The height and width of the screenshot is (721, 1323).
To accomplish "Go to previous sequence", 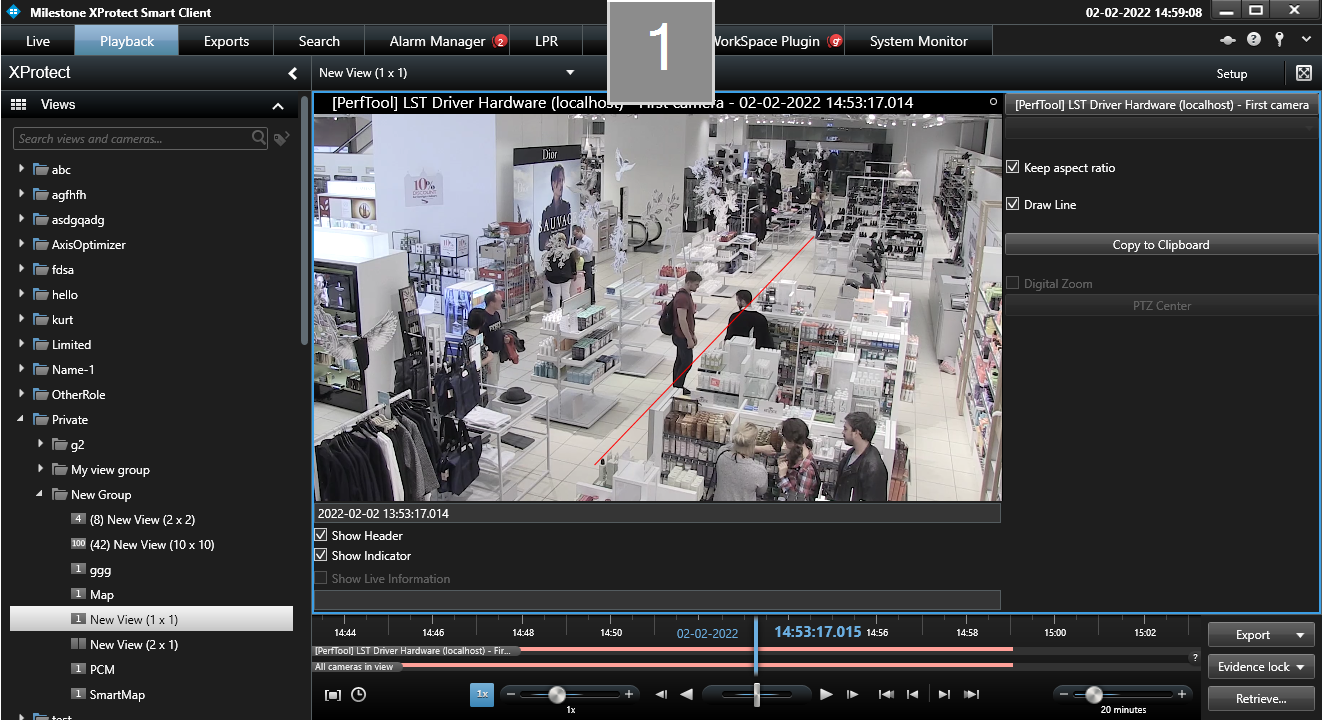I will [912, 694].
